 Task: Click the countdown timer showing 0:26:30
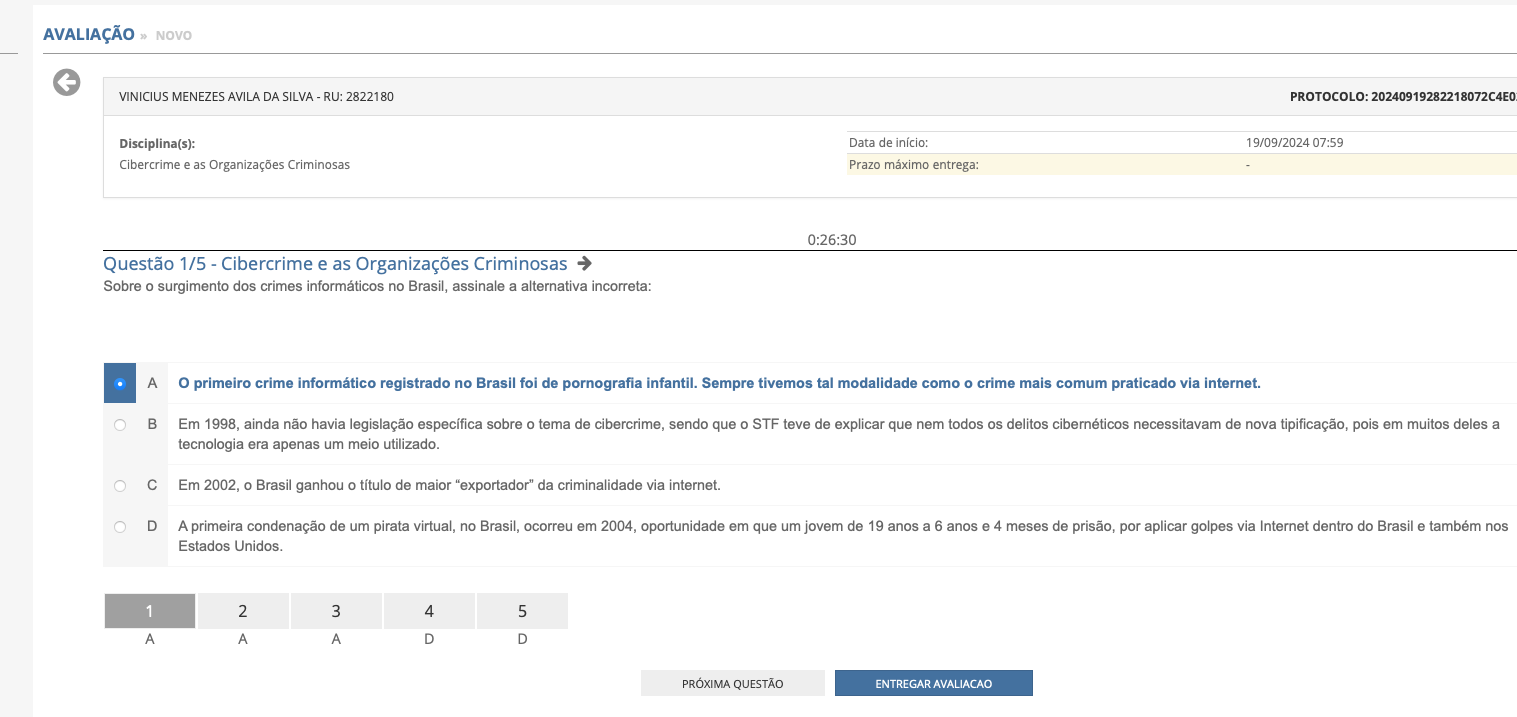(832, 240)
